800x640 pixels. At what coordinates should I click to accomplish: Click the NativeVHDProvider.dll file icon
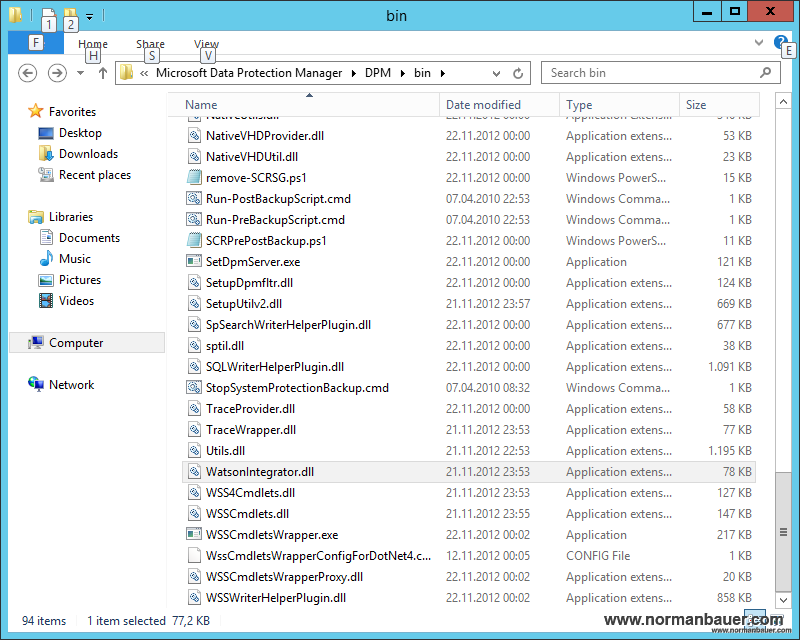[x=194, y=136]
